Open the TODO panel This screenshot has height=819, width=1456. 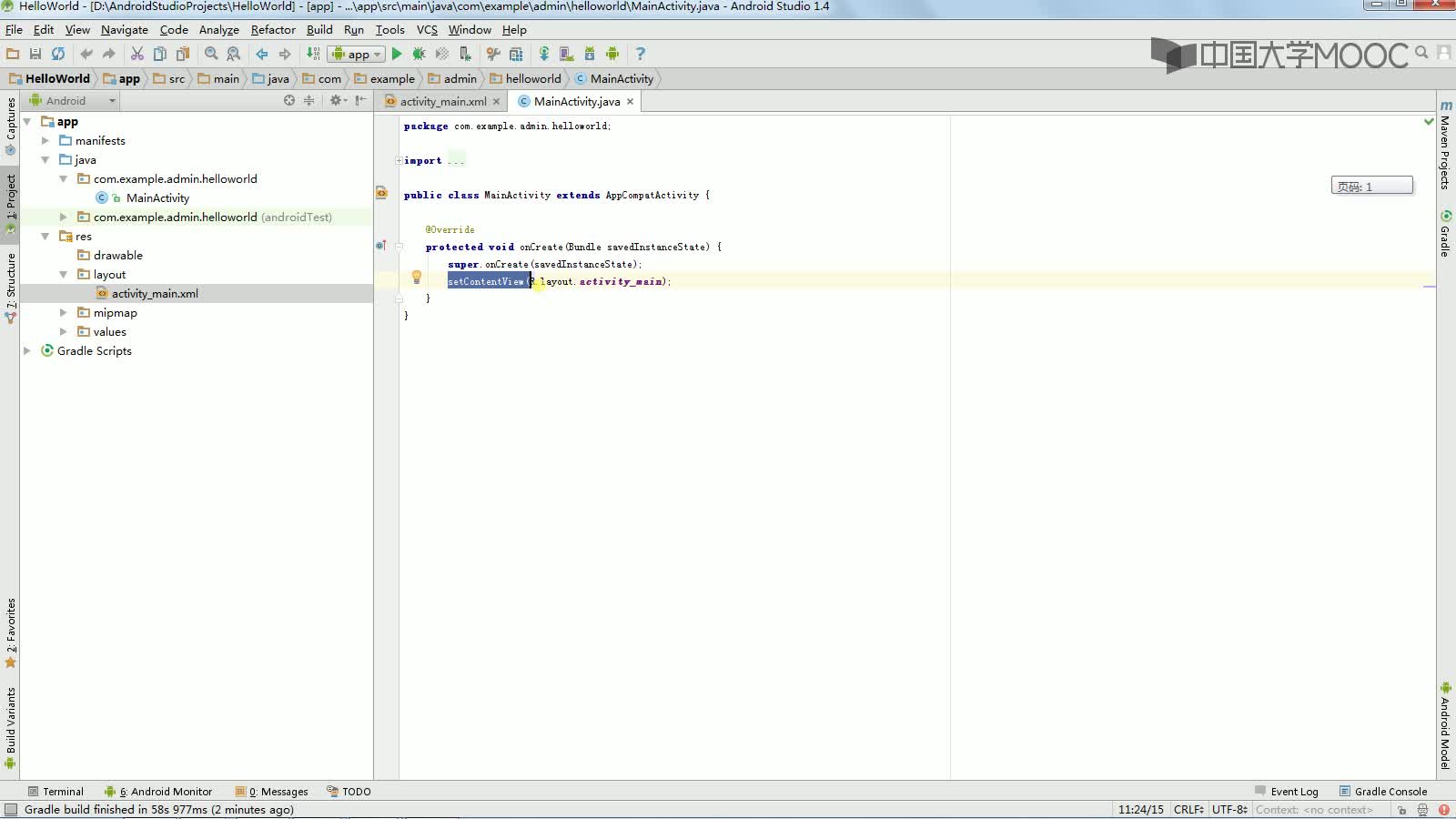tap(349, 792)
